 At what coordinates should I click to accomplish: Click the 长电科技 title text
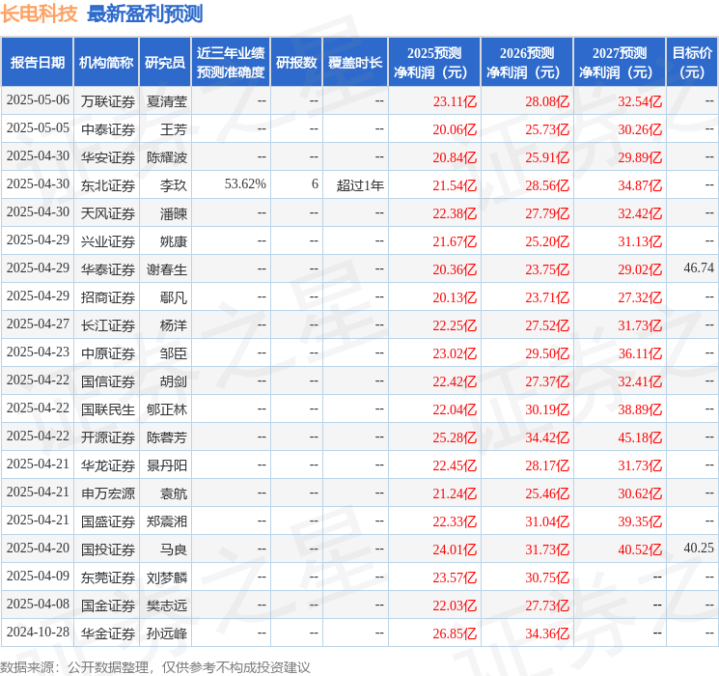(x=39, y=14)
